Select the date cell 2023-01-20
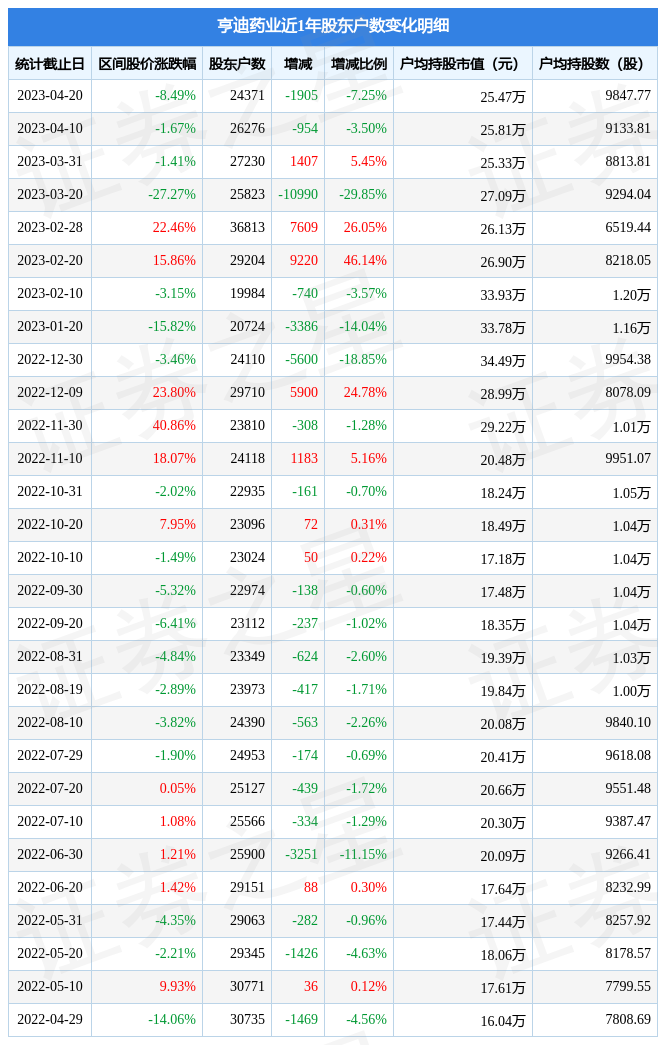658x1045 pixels. [x=50, y=327]
